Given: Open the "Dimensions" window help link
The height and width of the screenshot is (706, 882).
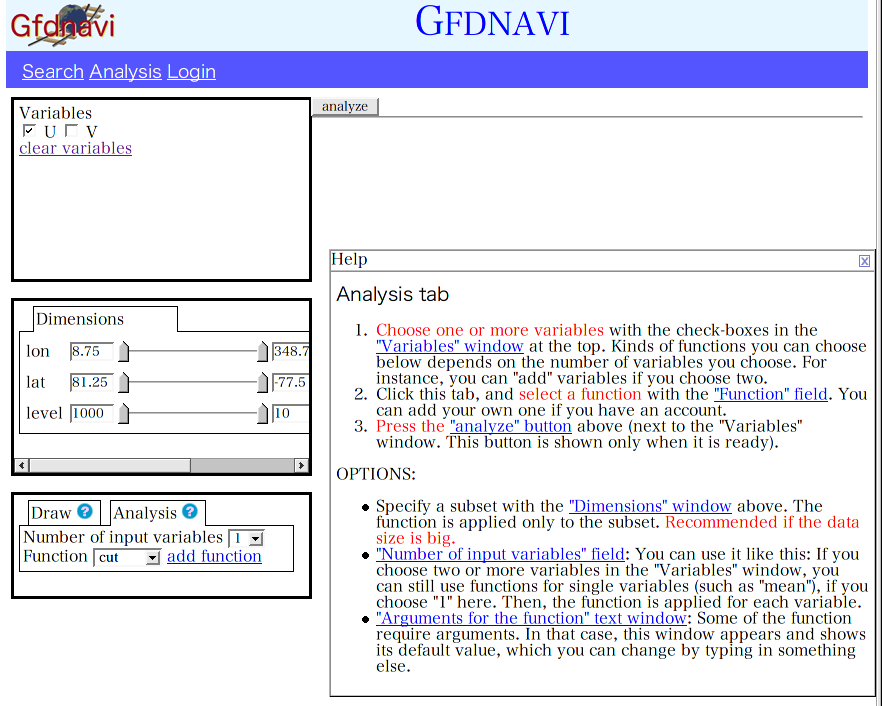Looking at the screenshot, I should [650, 506].
